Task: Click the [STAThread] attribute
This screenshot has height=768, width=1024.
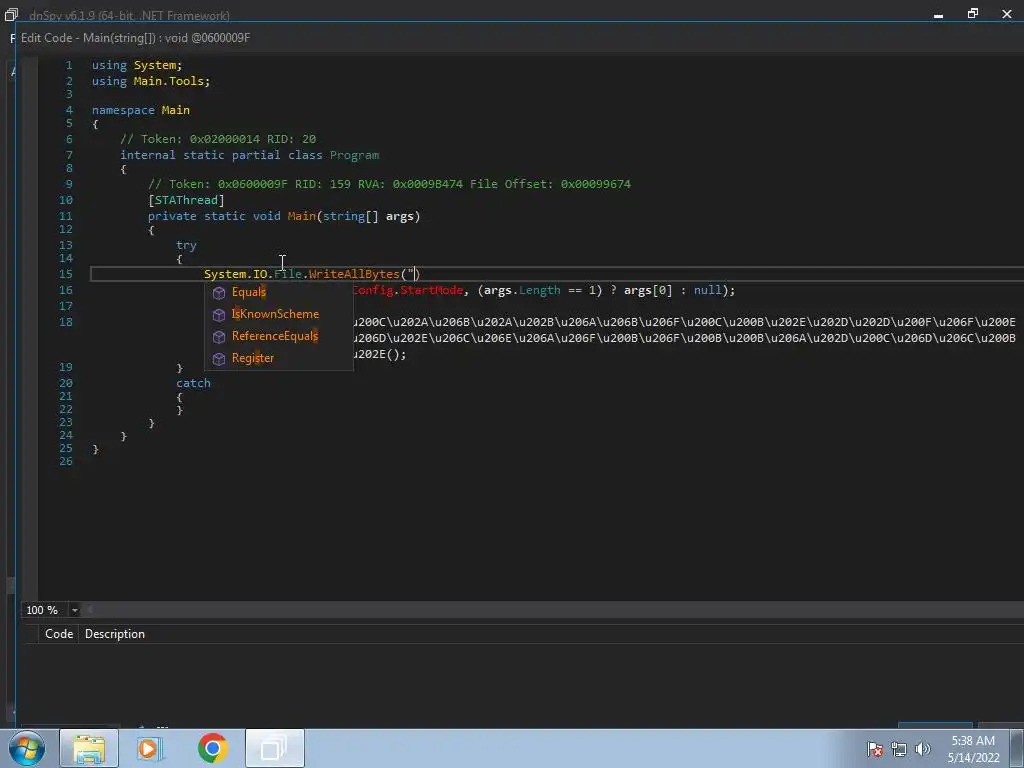Action: coord(186,200)
